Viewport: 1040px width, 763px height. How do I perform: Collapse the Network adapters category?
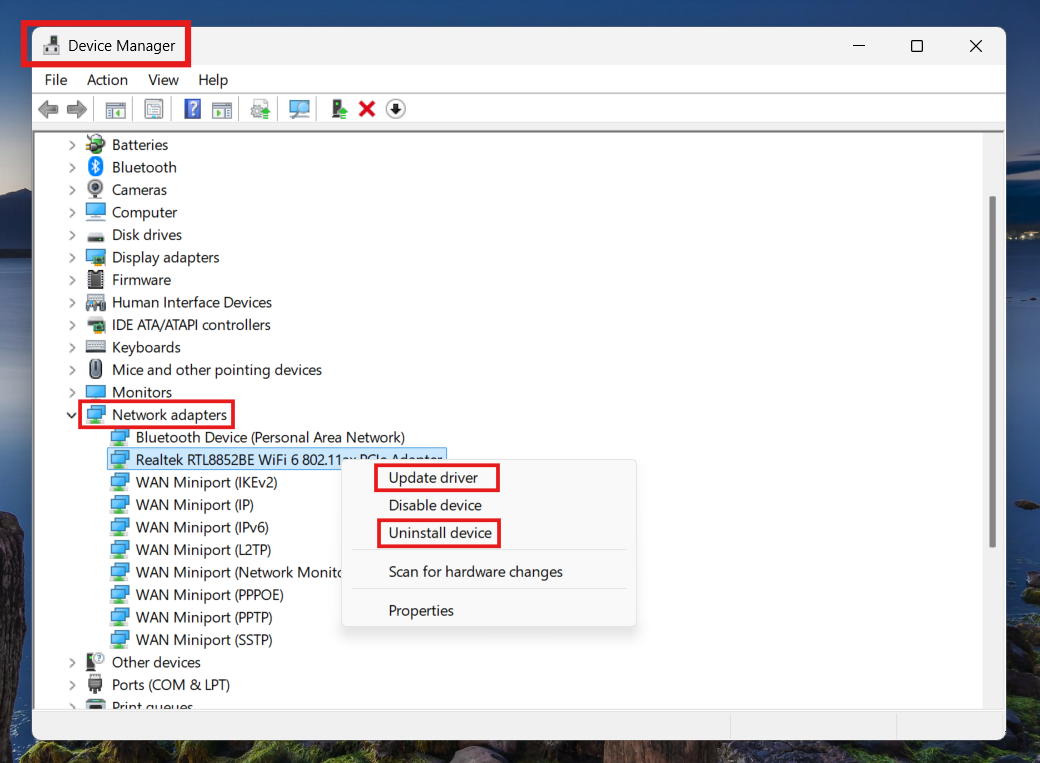(x=72, y=415)
